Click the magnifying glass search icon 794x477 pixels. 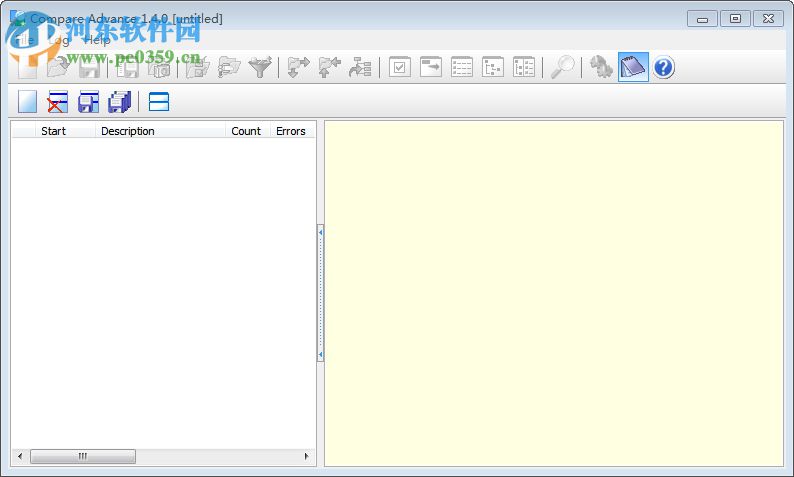click(562, 67)
